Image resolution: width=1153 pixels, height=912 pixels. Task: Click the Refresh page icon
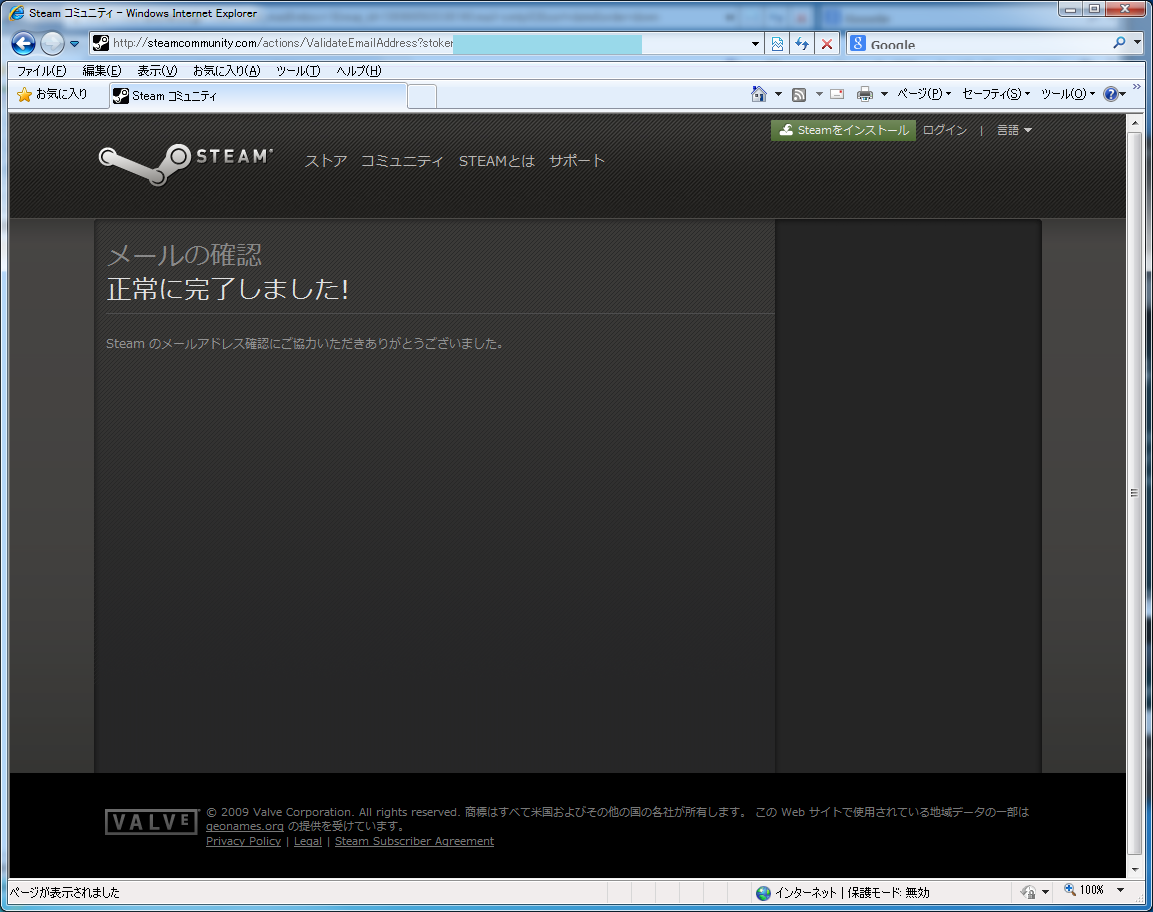pos(802,44)
